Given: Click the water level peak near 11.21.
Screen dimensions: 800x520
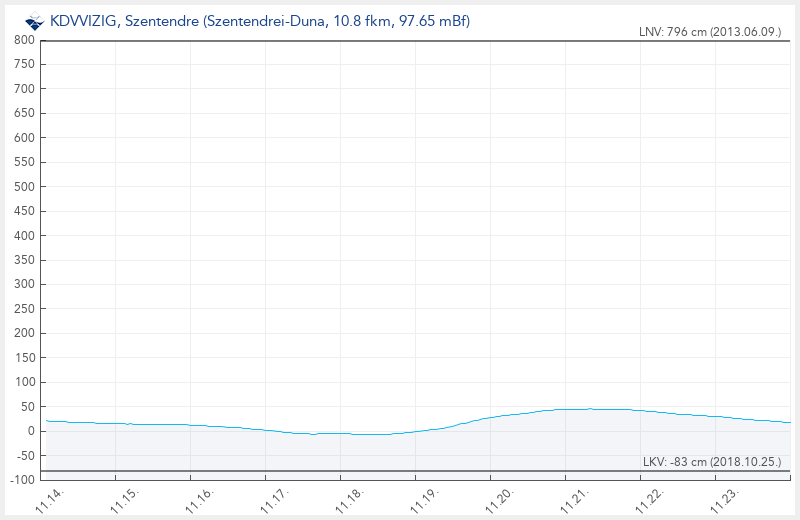Looking at the screenshot, I should [x=590, y=409].
